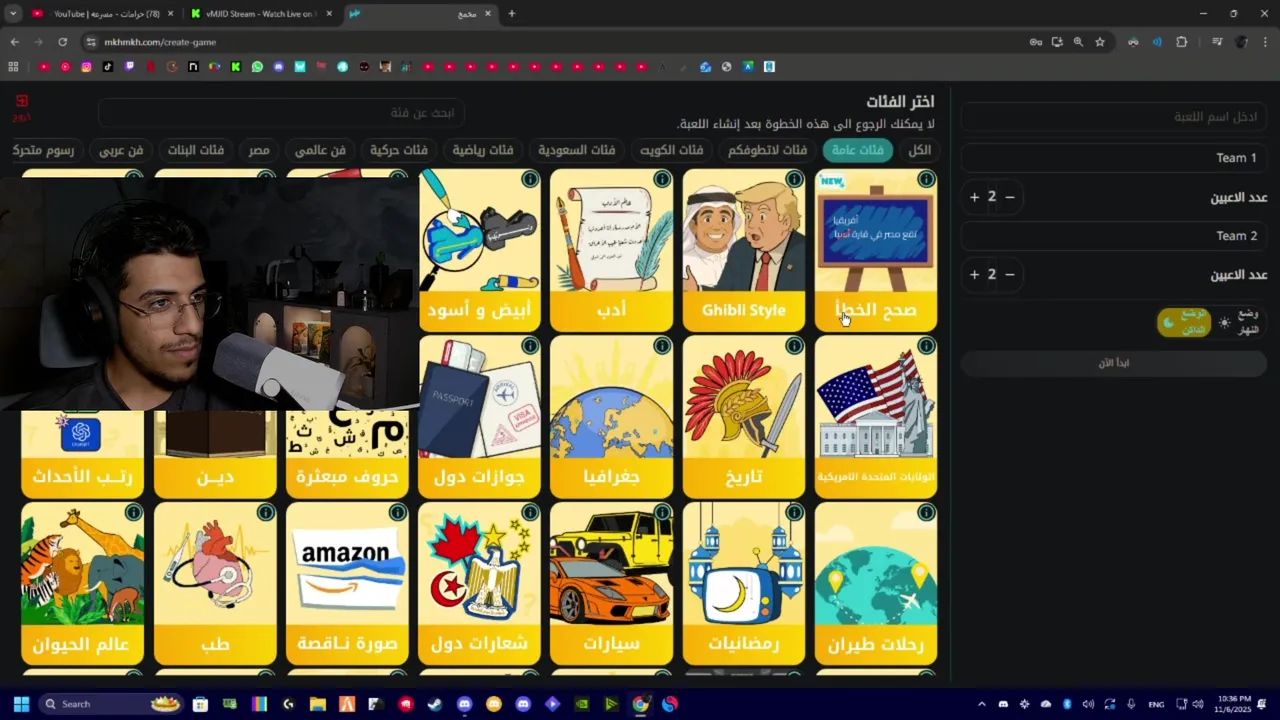Select فئات حركية category tab
1280x720 pixels.
398,150
